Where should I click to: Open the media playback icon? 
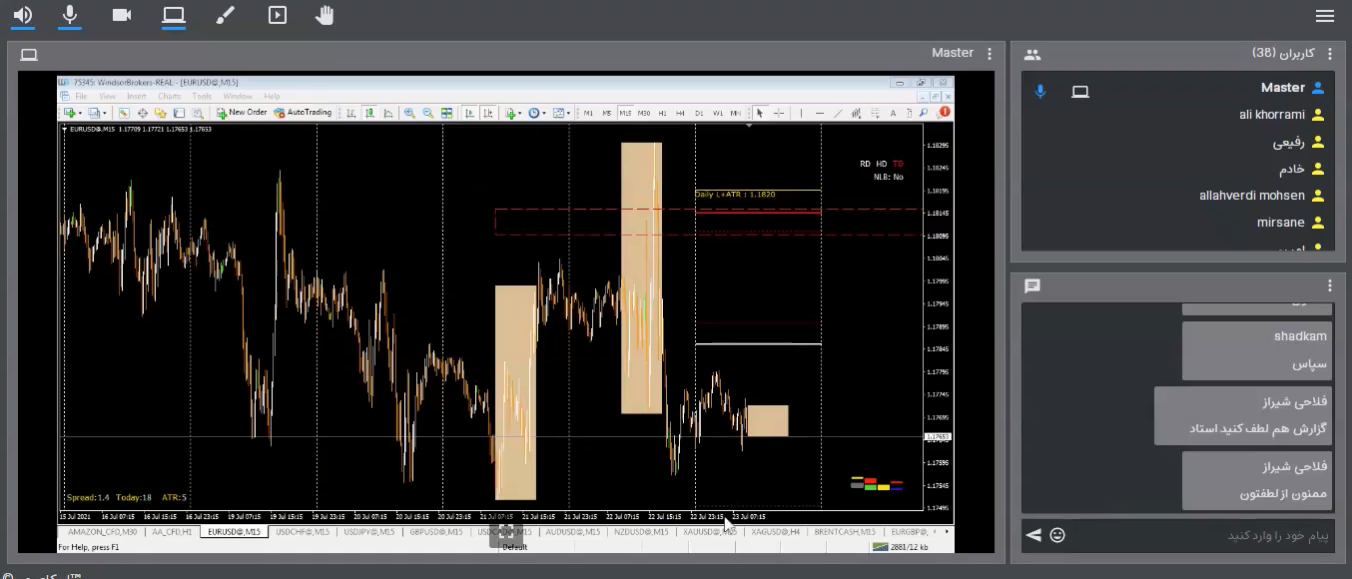[x=277, y=15]
